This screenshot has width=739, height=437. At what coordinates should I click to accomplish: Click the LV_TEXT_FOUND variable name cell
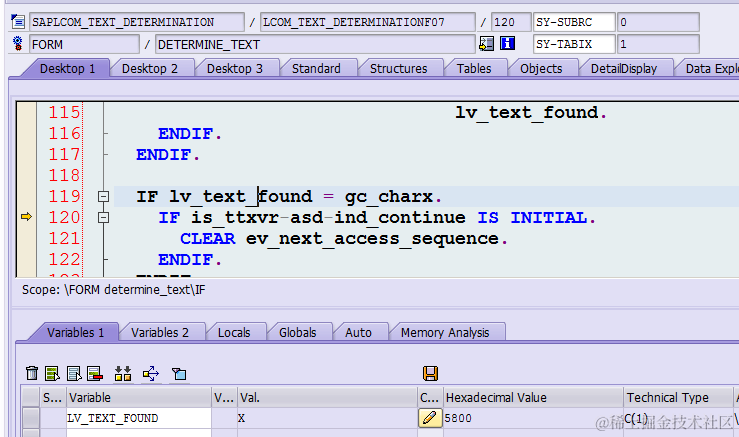[139, 418]
